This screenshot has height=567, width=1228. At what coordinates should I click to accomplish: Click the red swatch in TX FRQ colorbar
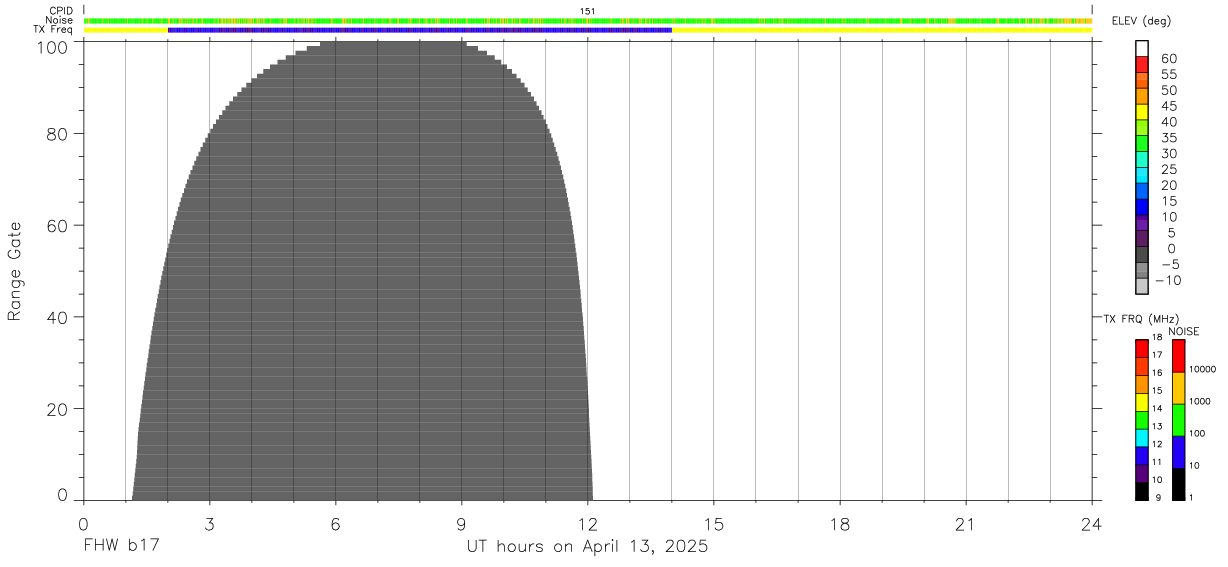(1142, 348)
